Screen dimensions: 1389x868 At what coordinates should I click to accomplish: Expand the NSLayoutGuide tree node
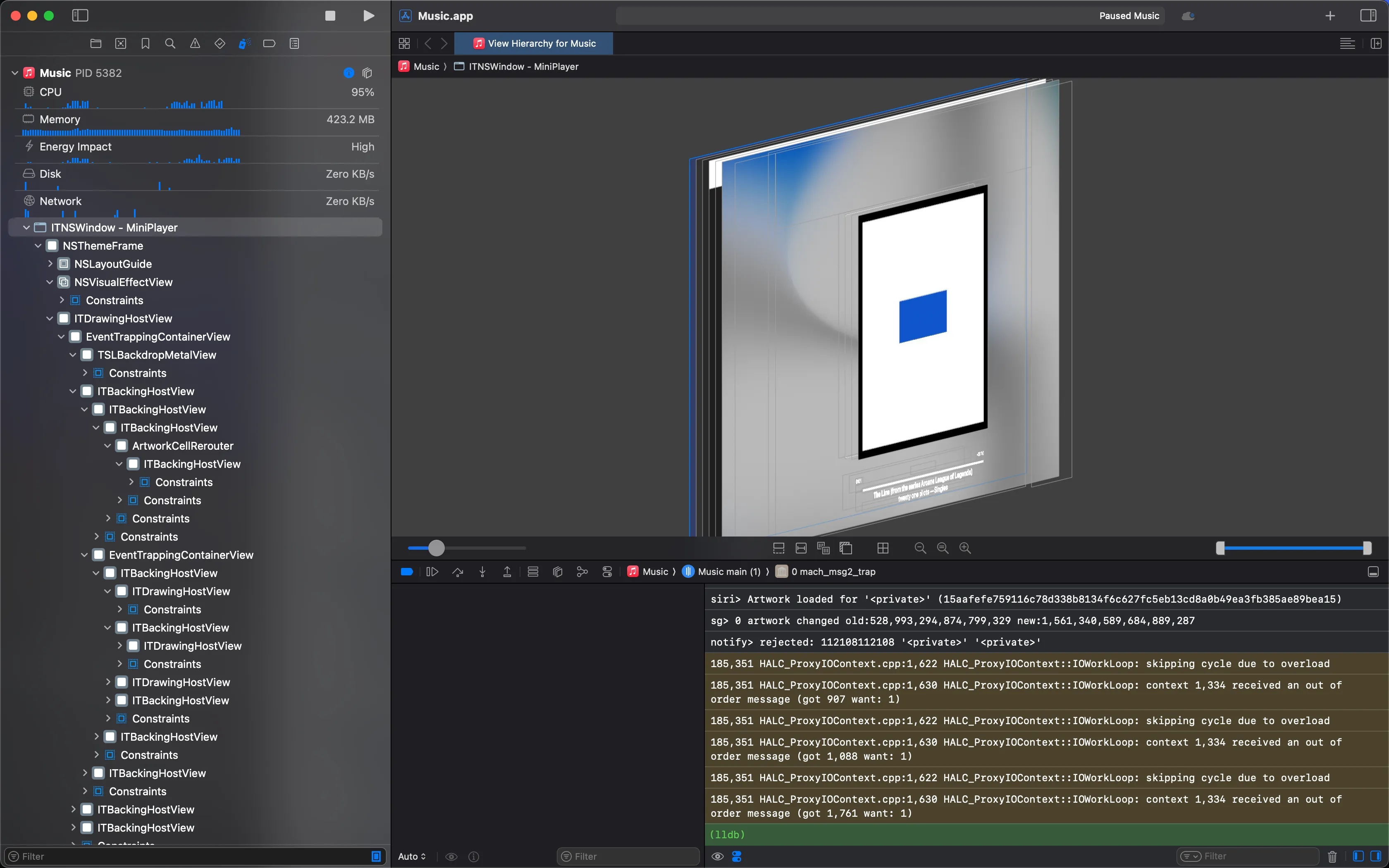pos(50,264)
